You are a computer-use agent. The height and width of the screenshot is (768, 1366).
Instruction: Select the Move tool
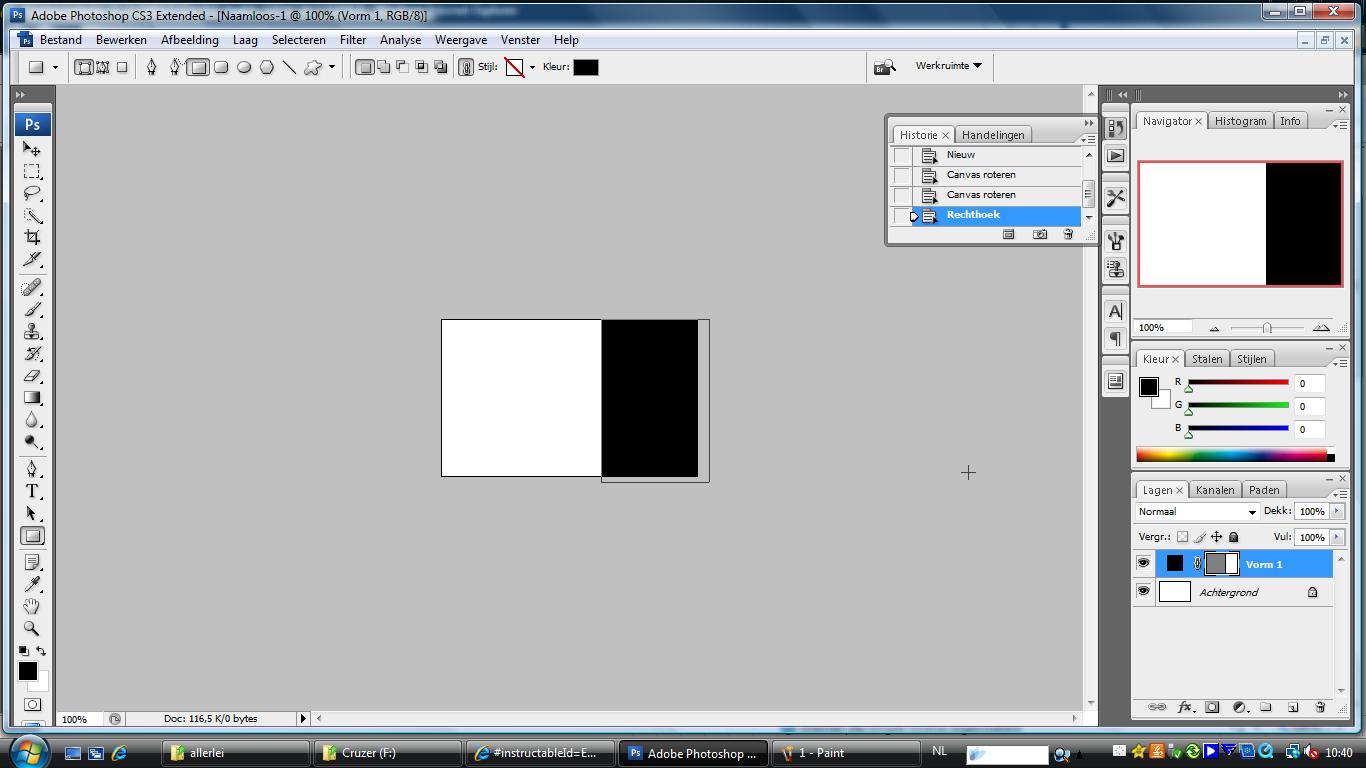(x=32, y=149)
